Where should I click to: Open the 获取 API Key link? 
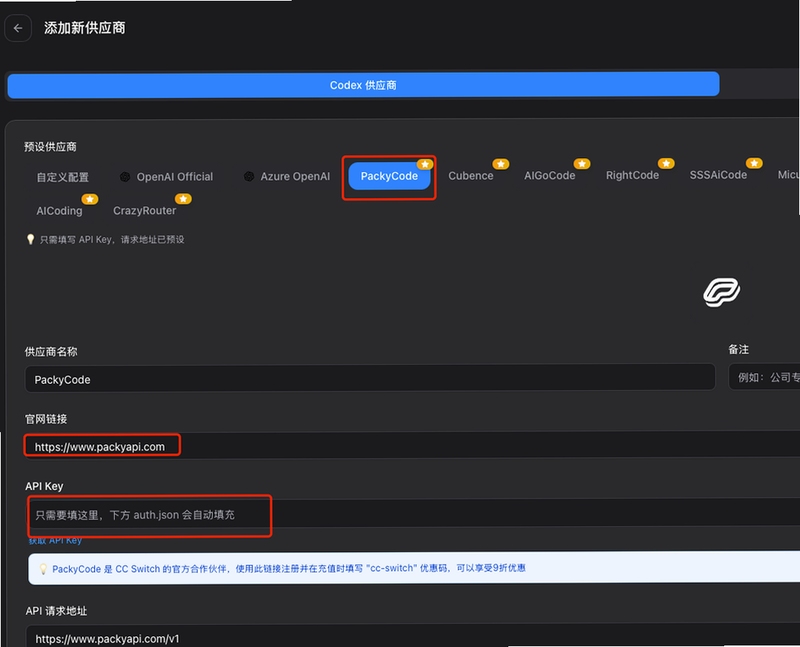pos(55,540)
